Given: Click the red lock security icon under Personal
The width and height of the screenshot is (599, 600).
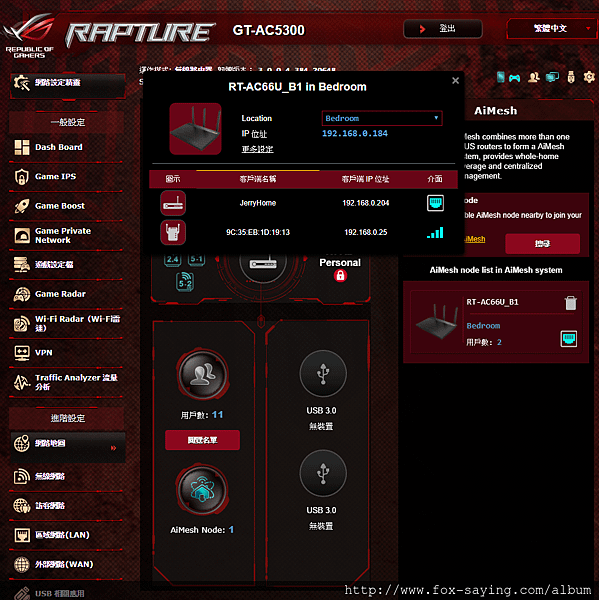Looking at the screenshot, I should (340, 276).
